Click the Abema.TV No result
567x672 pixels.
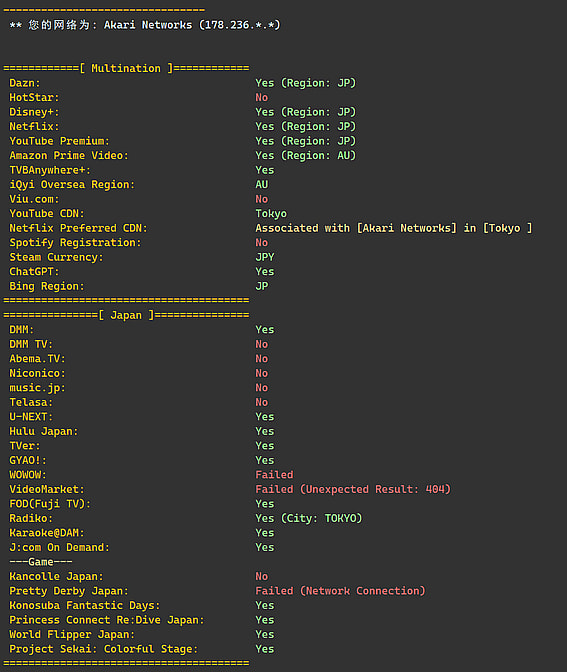click(262, 359)
